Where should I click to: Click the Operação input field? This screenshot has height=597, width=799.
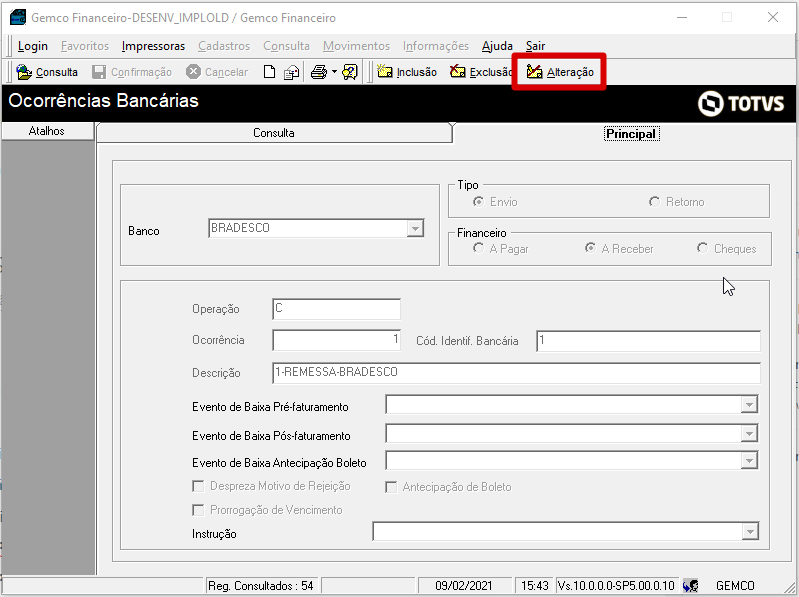(336, 309)
